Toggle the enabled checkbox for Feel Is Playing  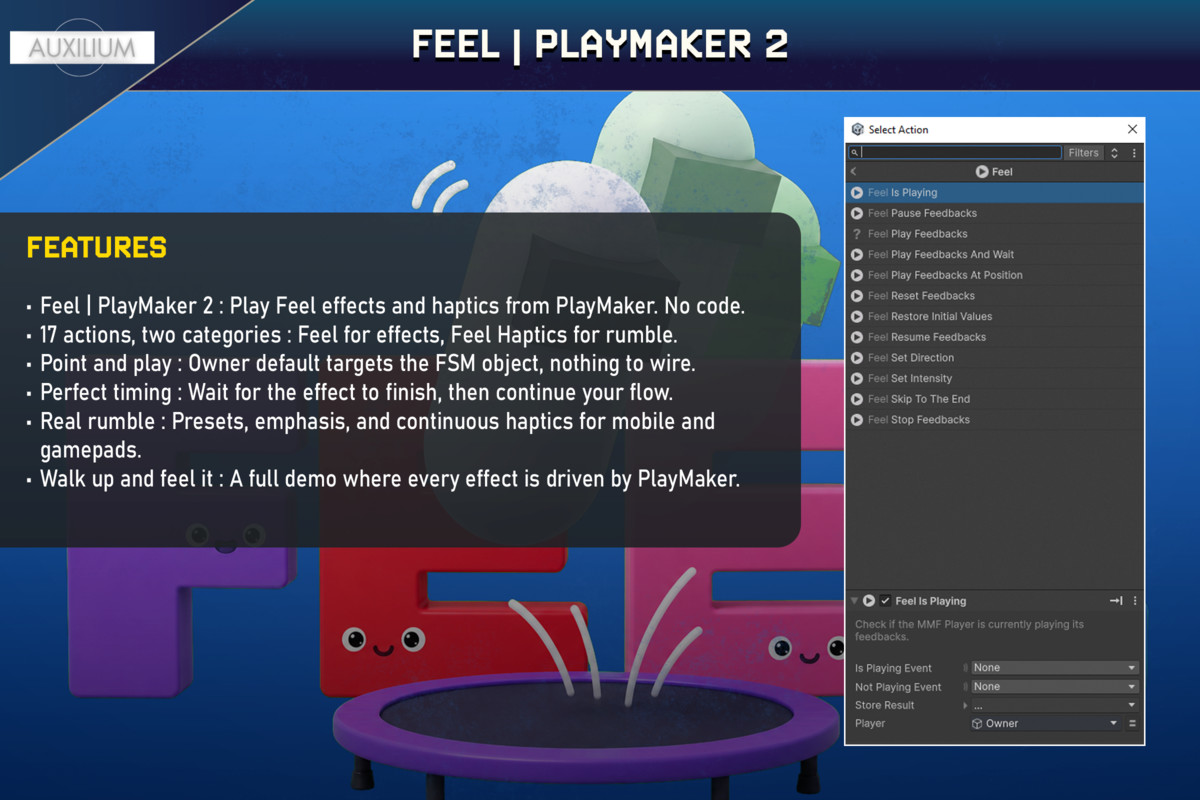[x=885, y=601]
